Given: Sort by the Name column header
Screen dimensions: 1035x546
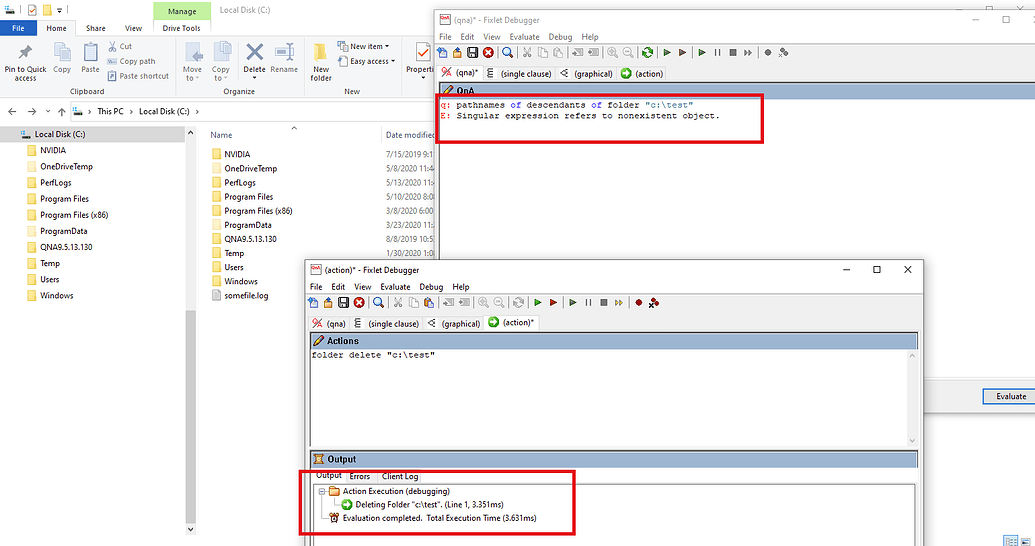Looking at the screenshot, I should coord(221,135).
